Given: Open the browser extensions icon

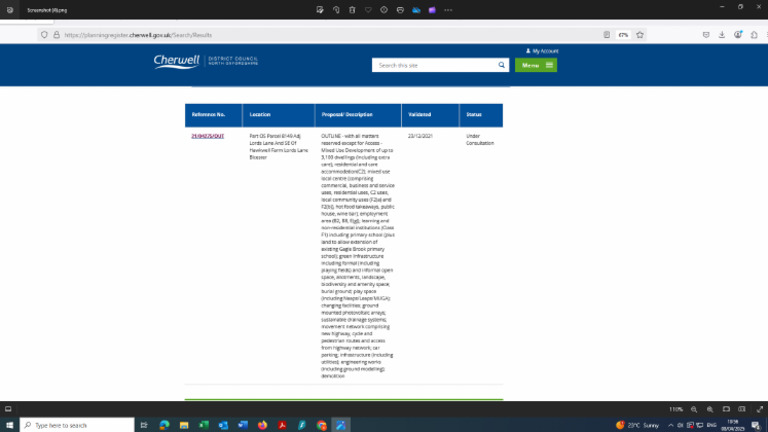Looking at the screenshot, I should click(x=754, y=35).
